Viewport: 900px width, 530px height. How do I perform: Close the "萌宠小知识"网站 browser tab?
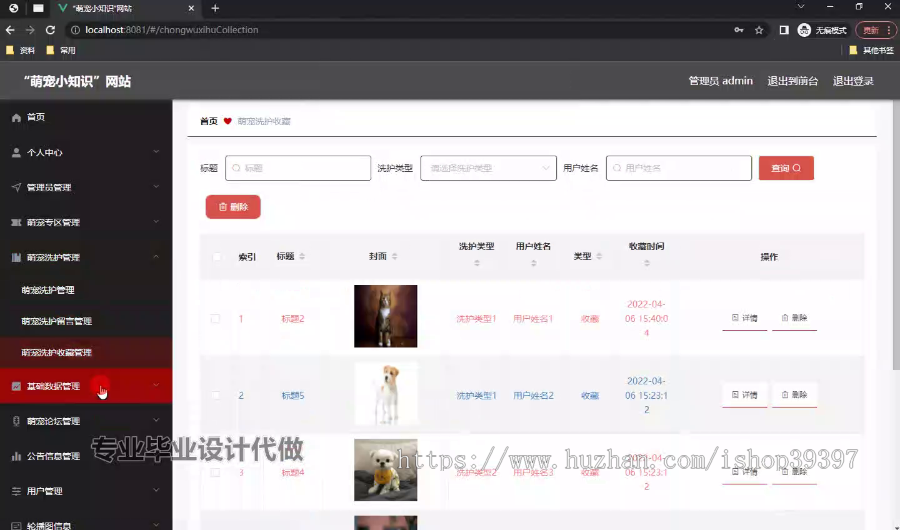pos(191,8)
